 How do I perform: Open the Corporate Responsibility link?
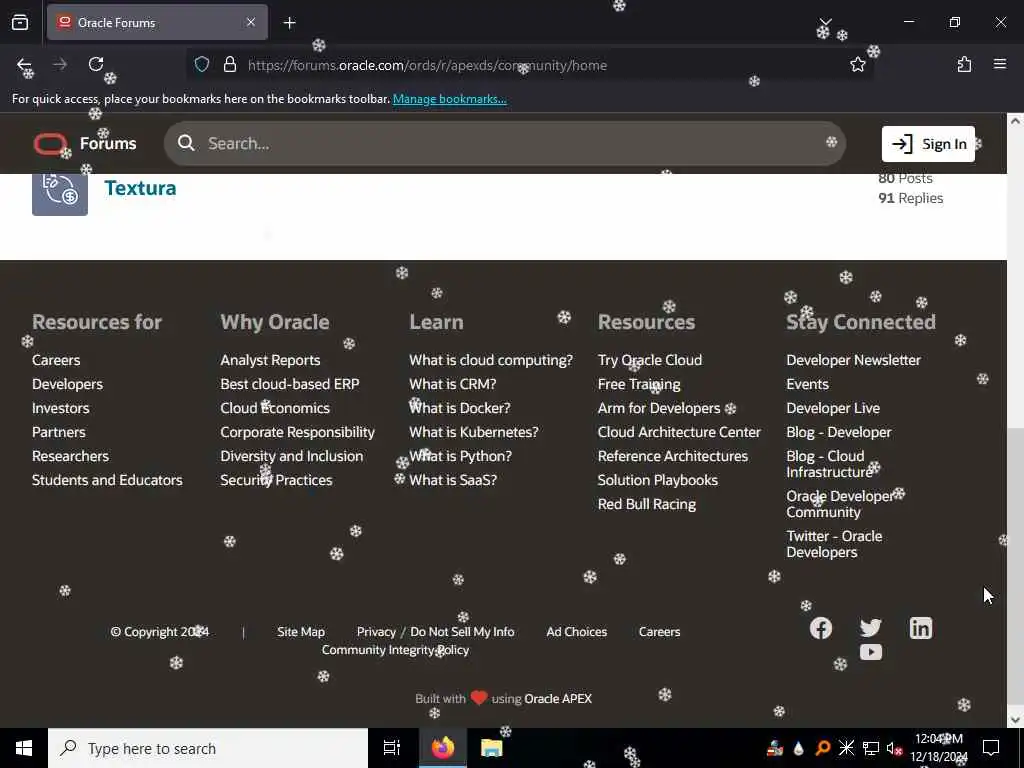(x=298, y=432)
